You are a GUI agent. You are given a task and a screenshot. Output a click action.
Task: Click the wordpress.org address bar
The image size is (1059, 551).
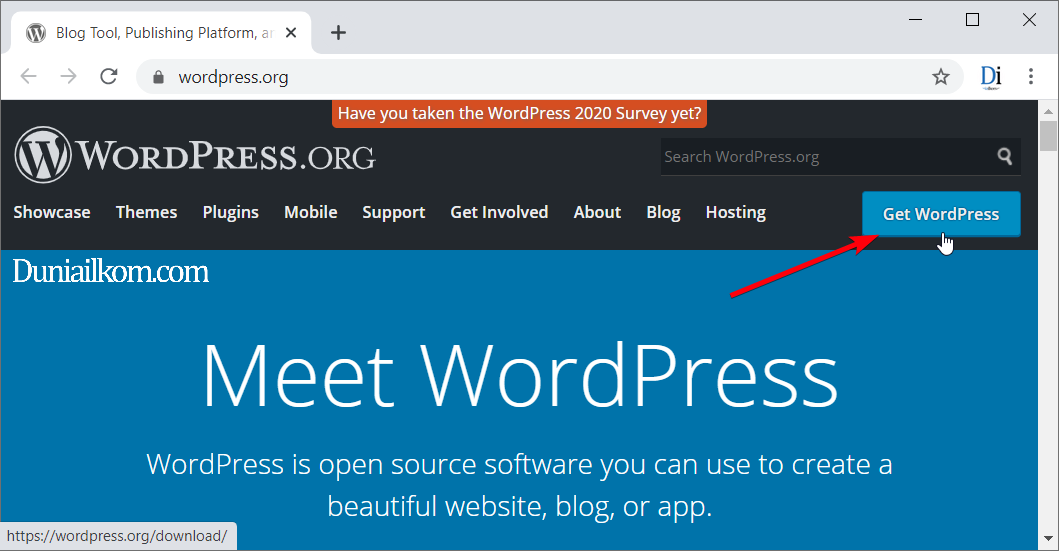[x=548, y=77]
